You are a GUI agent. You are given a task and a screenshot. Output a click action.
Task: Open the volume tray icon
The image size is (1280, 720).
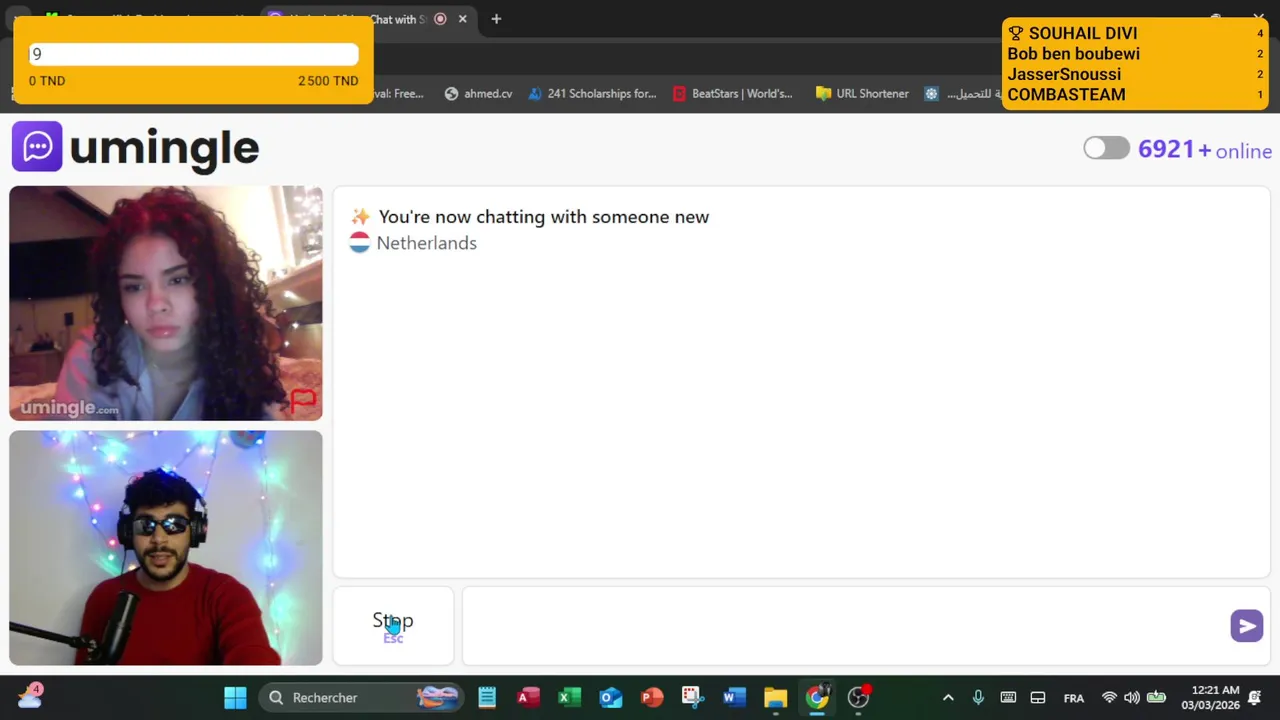tap(1132, 698)
